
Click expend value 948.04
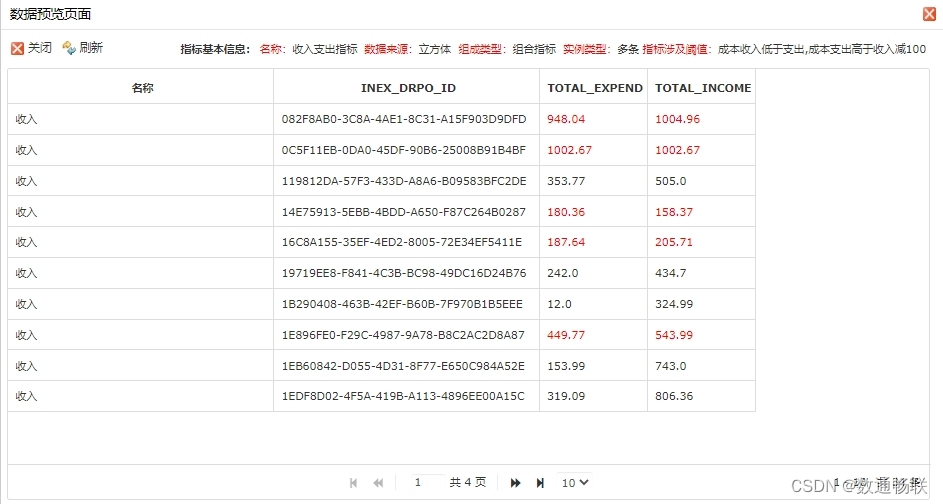[x=566, y=119]
